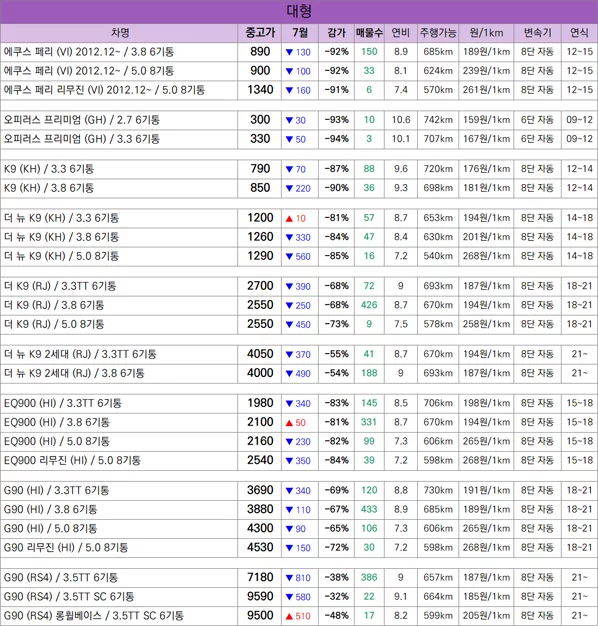Screen dimensions: 598x626
Task: Click the 원/1km column header
Action: (486, 33)
